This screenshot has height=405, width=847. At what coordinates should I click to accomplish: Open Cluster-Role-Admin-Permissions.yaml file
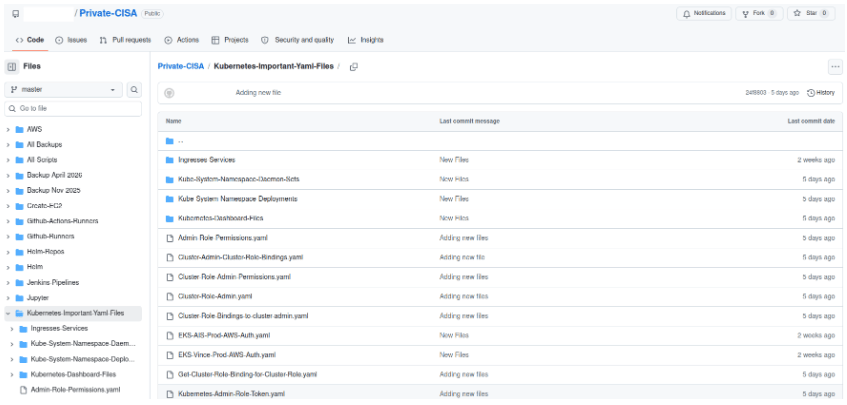click(x=234, y=276)
